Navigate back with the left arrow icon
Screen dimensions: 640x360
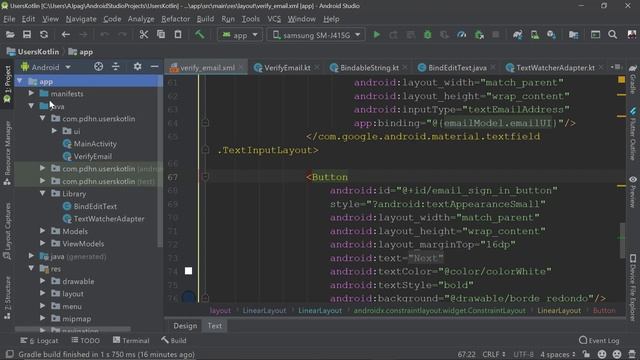pyautogui.click(x=66, y=35)
